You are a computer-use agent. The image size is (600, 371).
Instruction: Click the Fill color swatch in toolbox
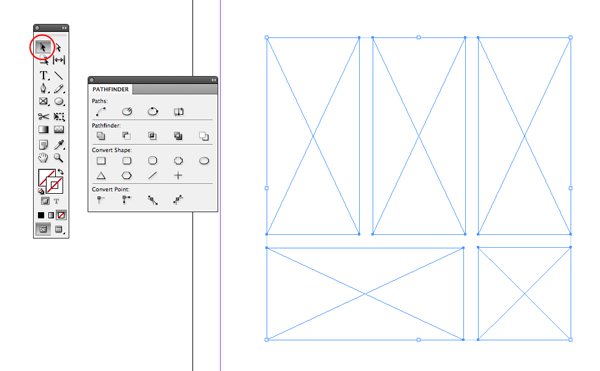click(46, 177)
